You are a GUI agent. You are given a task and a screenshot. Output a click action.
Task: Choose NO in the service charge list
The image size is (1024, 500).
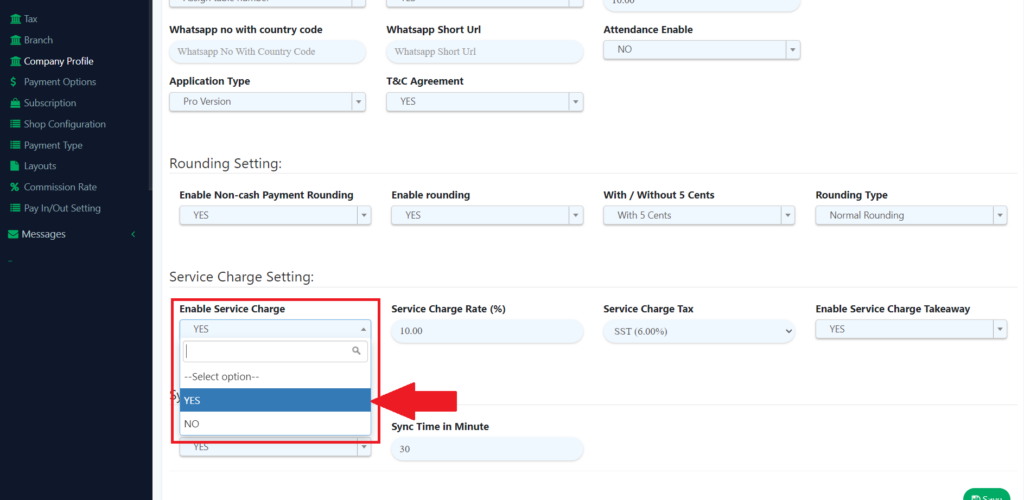(275, 424)
